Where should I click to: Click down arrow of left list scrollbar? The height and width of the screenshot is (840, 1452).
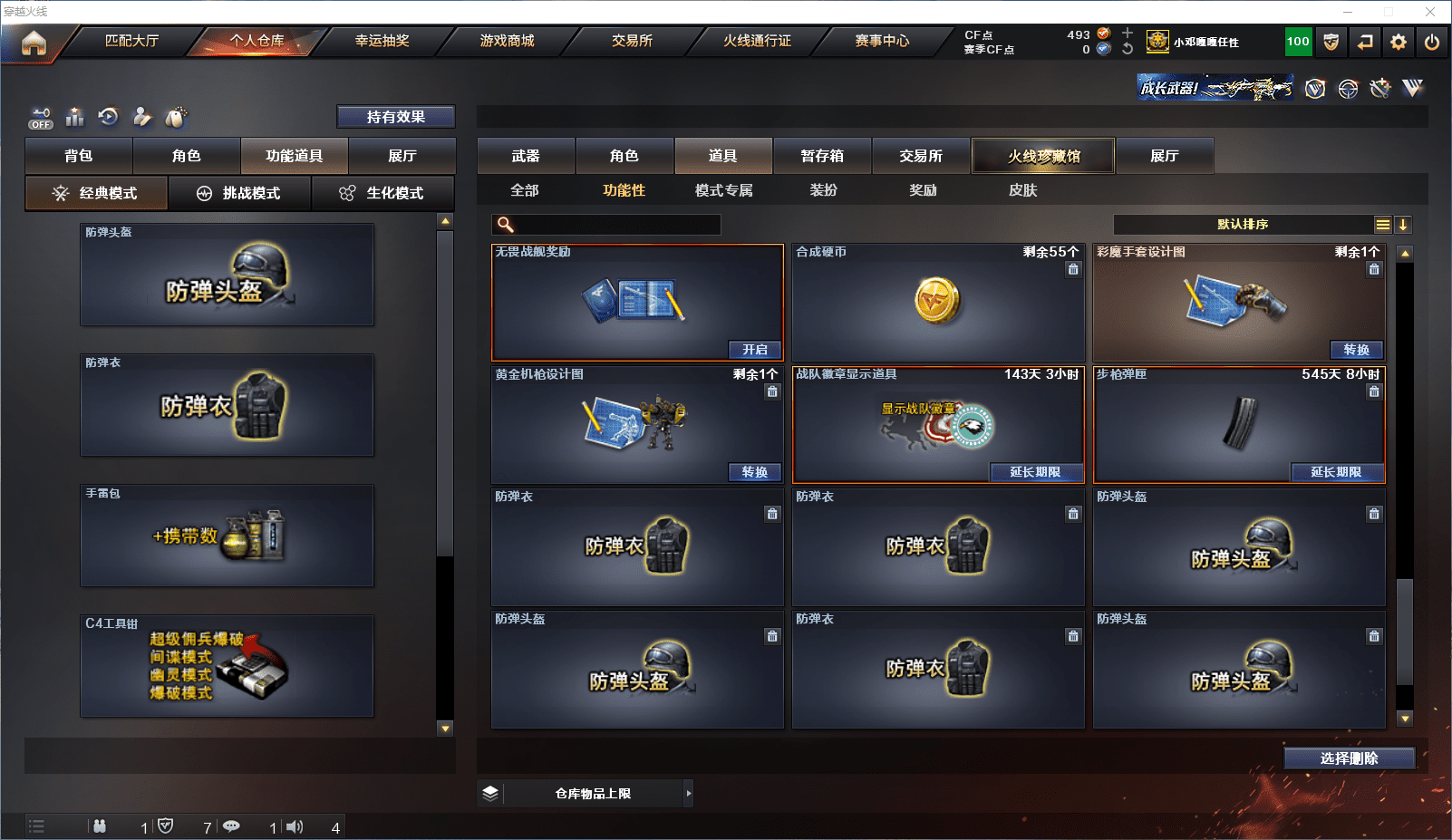445,728
